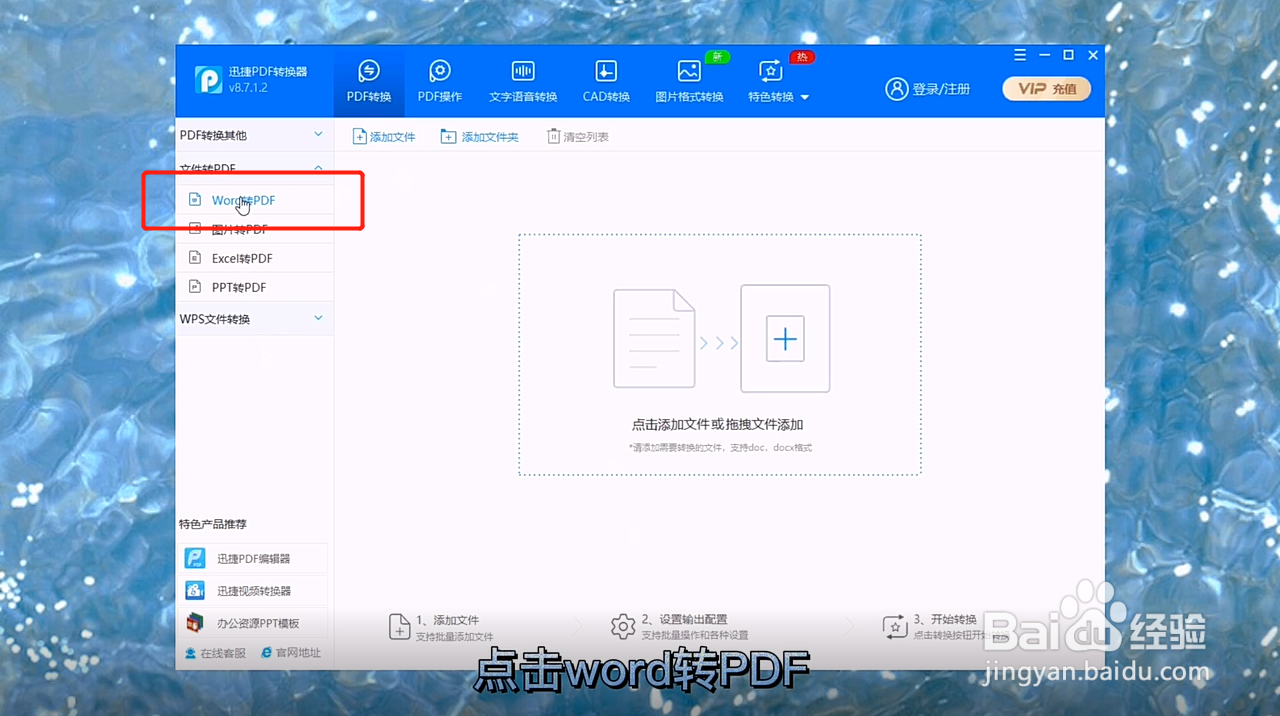This screenshot has height=716, width=1280.
Task: Expand the WPS文件转换 section
Action: click(254, 319)
